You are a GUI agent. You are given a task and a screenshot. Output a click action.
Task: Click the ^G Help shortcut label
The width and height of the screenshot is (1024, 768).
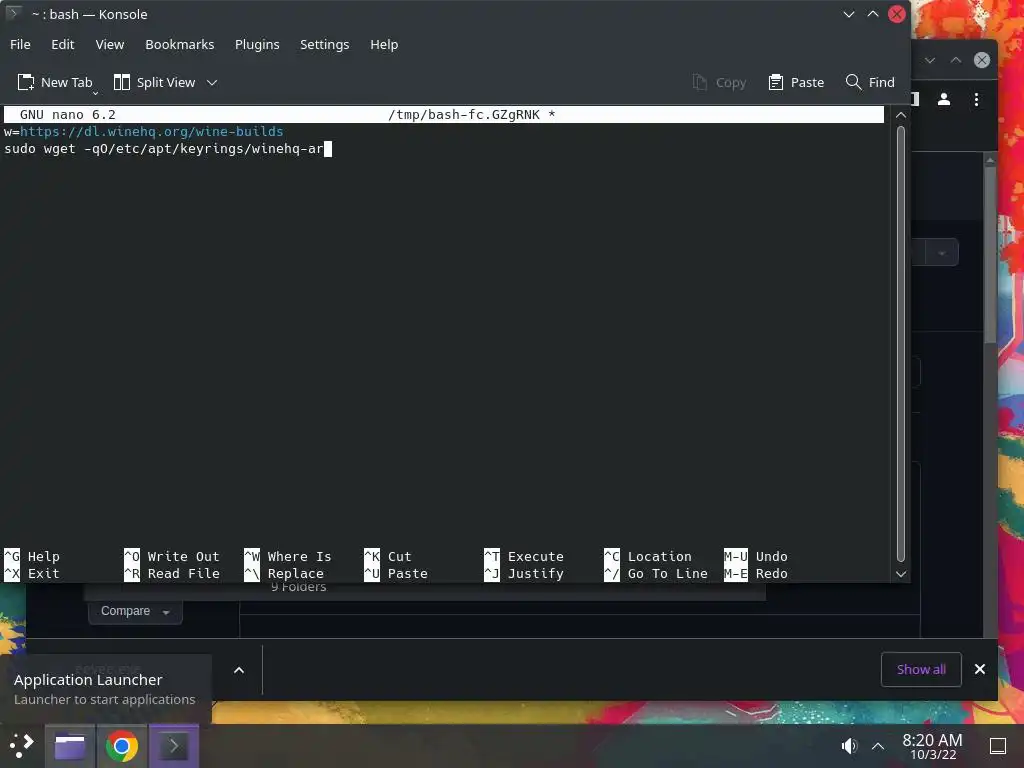pos(32,556)
